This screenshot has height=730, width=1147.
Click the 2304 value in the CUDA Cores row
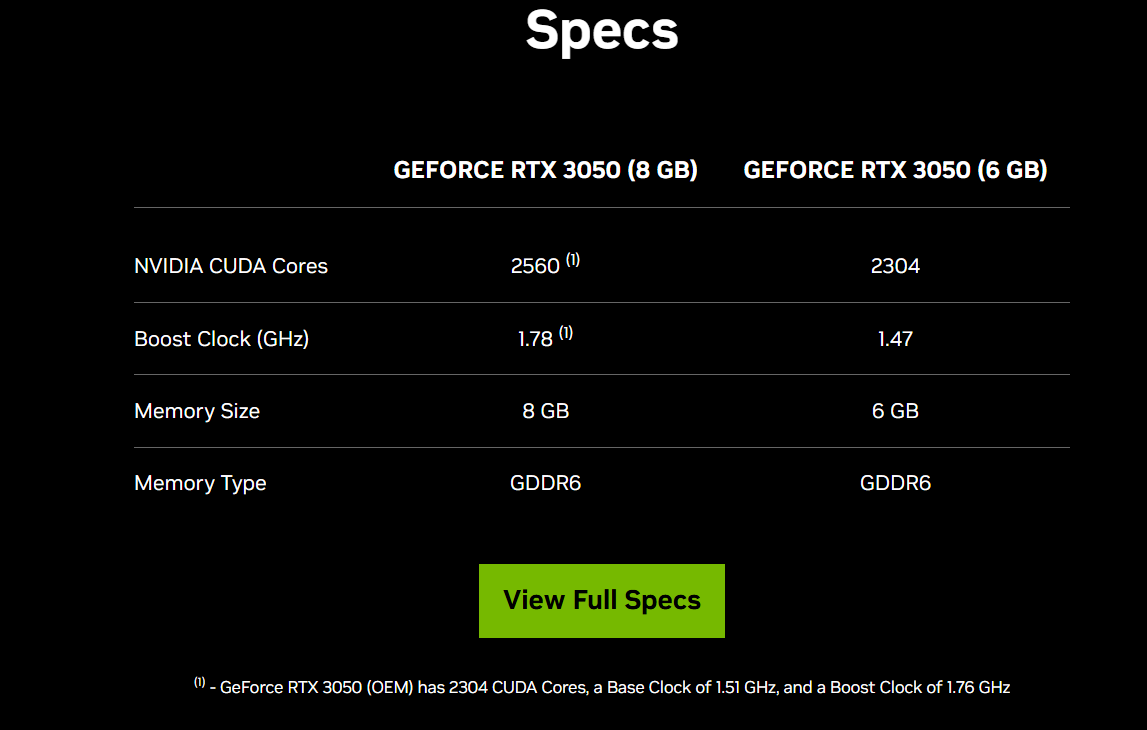tap(895, 266)
